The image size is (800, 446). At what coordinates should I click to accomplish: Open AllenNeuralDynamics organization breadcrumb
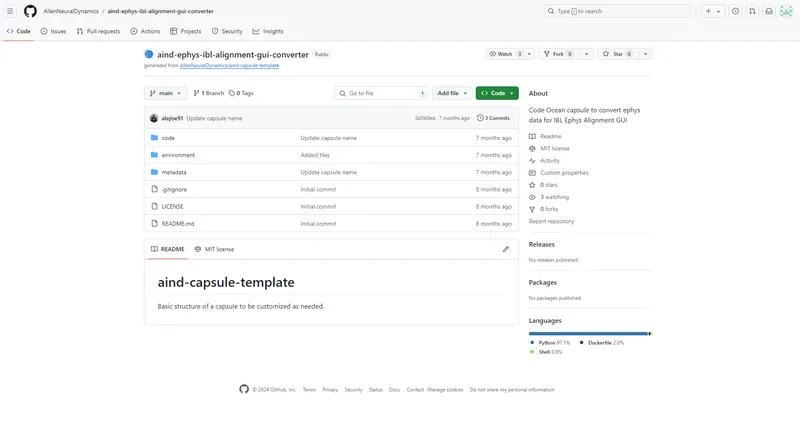[71, 11]
